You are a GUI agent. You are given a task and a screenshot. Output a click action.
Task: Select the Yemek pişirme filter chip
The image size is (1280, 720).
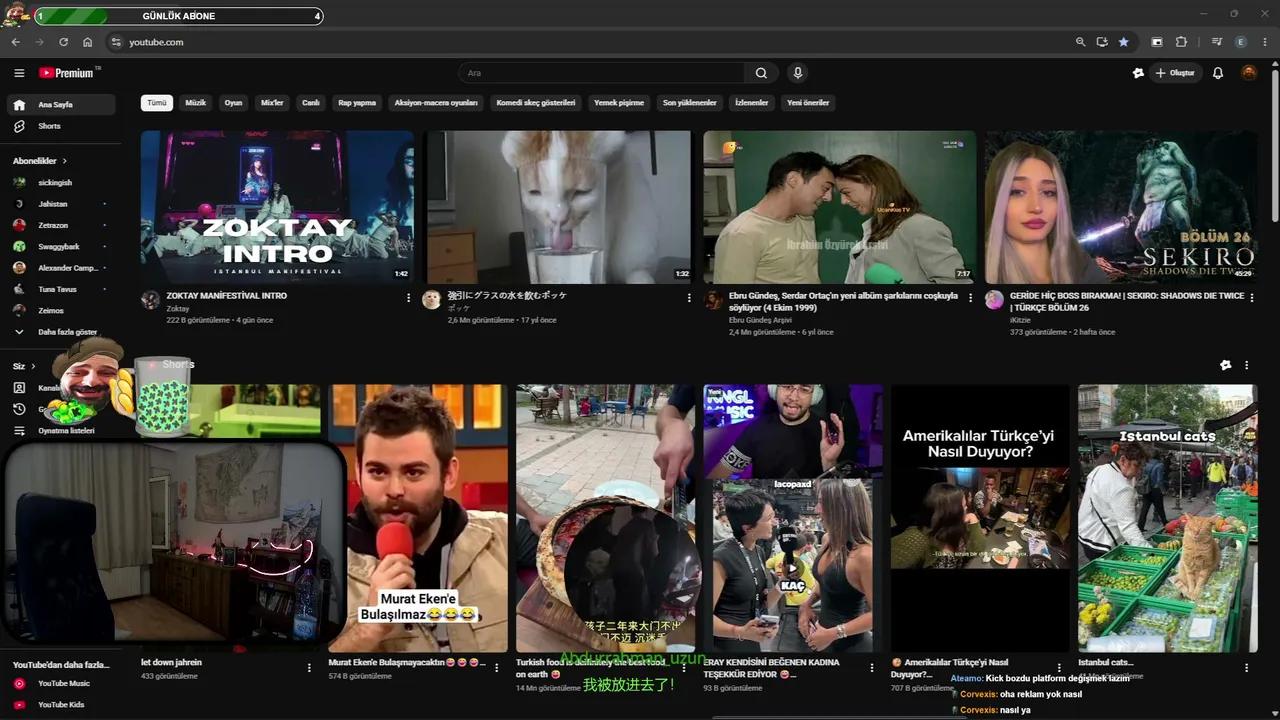[x=619, y=103]
